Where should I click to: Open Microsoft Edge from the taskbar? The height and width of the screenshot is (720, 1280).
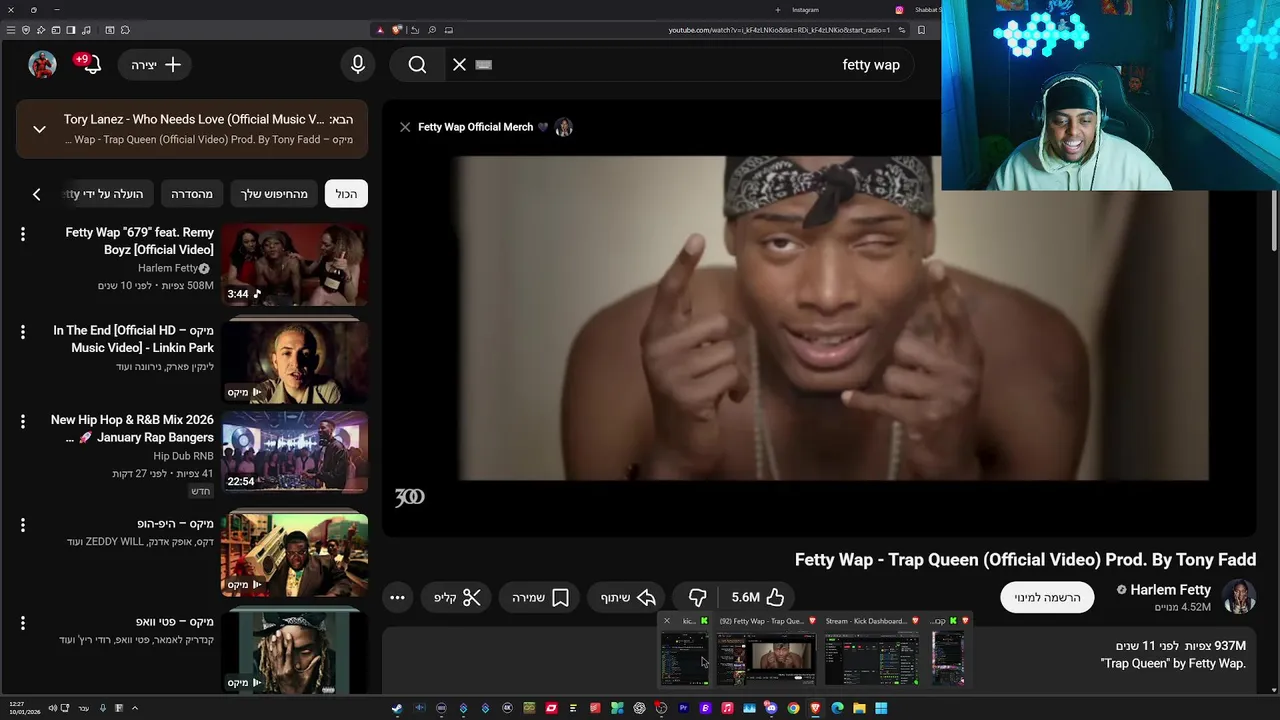[837, 708]
